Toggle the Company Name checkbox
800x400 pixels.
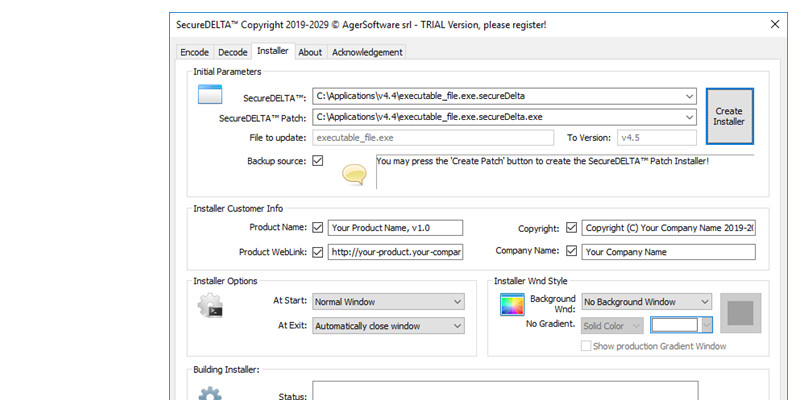click(571, 251)
